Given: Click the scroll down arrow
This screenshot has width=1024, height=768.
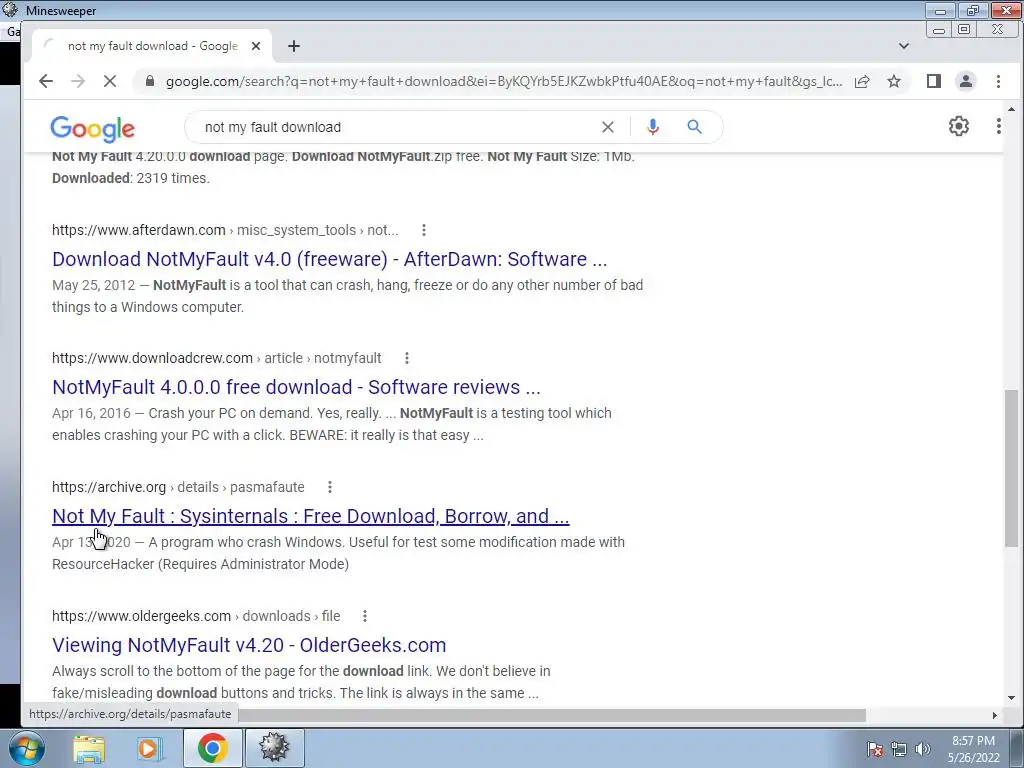Looking at the screenshot, I should click(1012, 698).
